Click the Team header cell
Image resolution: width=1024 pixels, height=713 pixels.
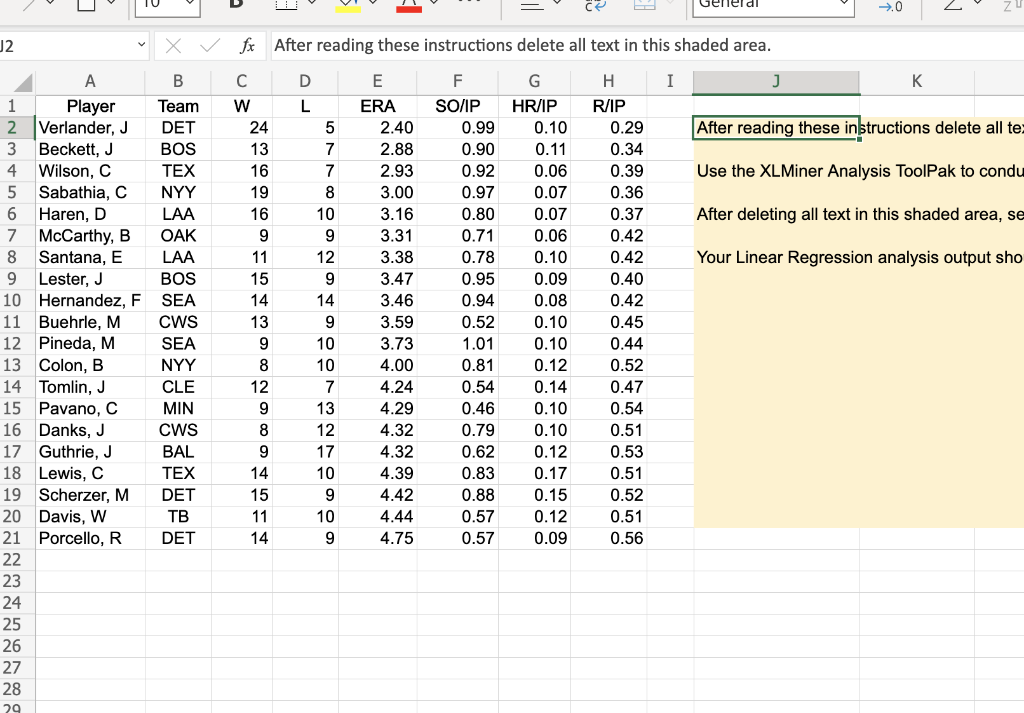[178, 106]
